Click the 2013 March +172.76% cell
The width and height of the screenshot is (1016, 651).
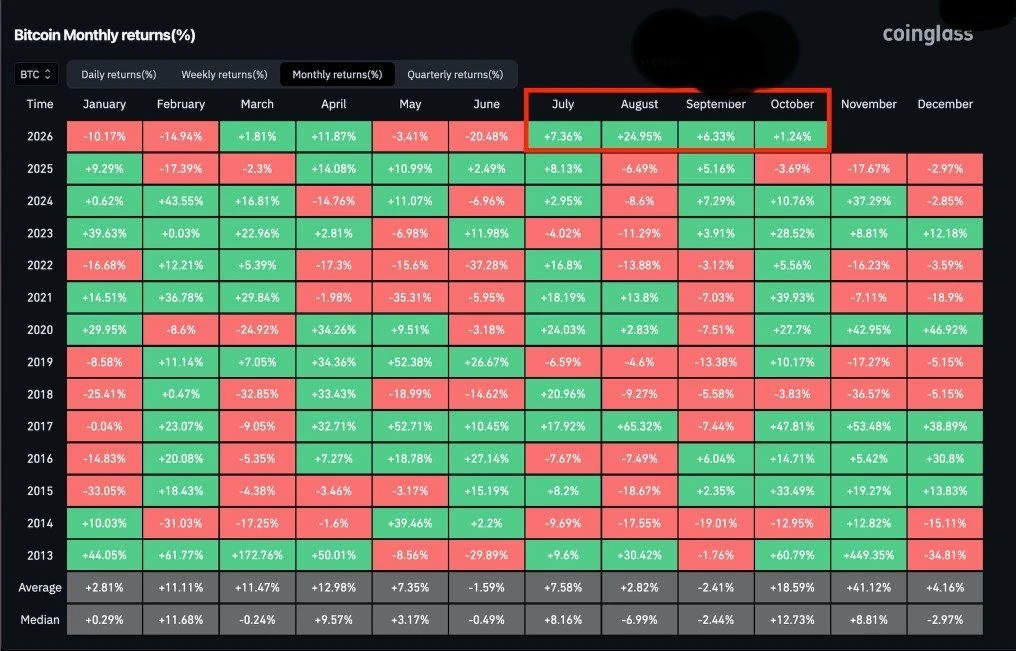(257, 555)
